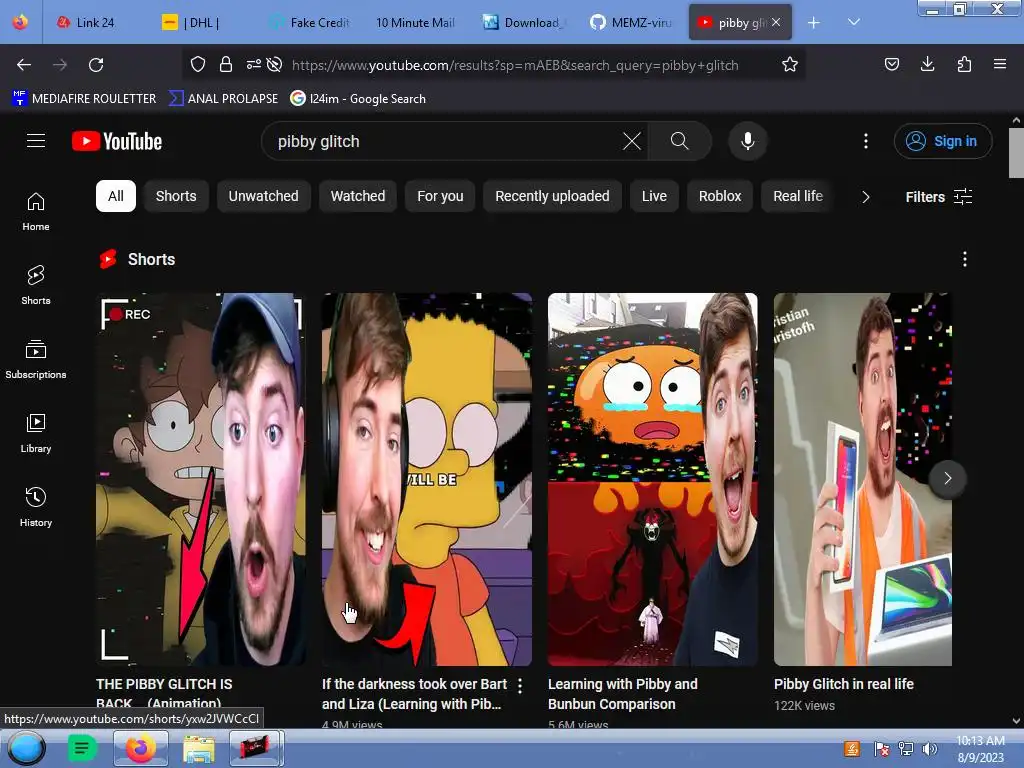Open Firefox extensions icon

964,64
